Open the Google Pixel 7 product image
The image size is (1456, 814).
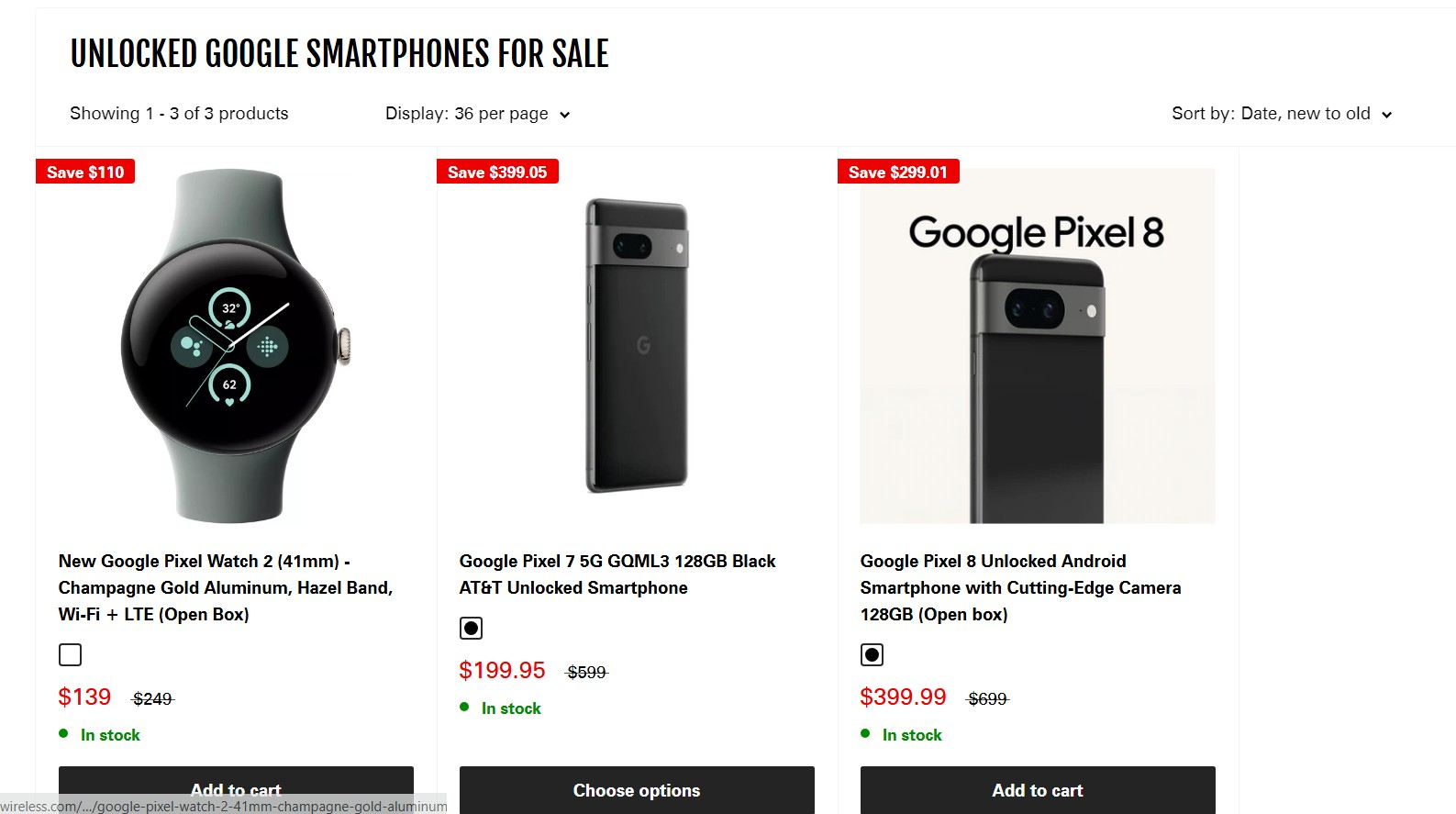[x=636, y=346]
